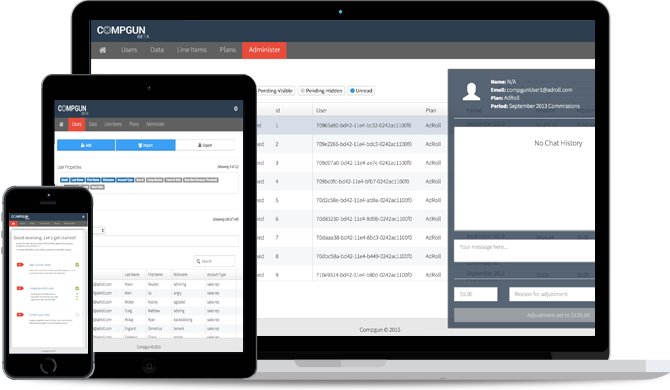Screen dimensions: 670x390
Task: Select the Administer tab on the laptop
Action: pyautogui.click(x=264, y=50)
